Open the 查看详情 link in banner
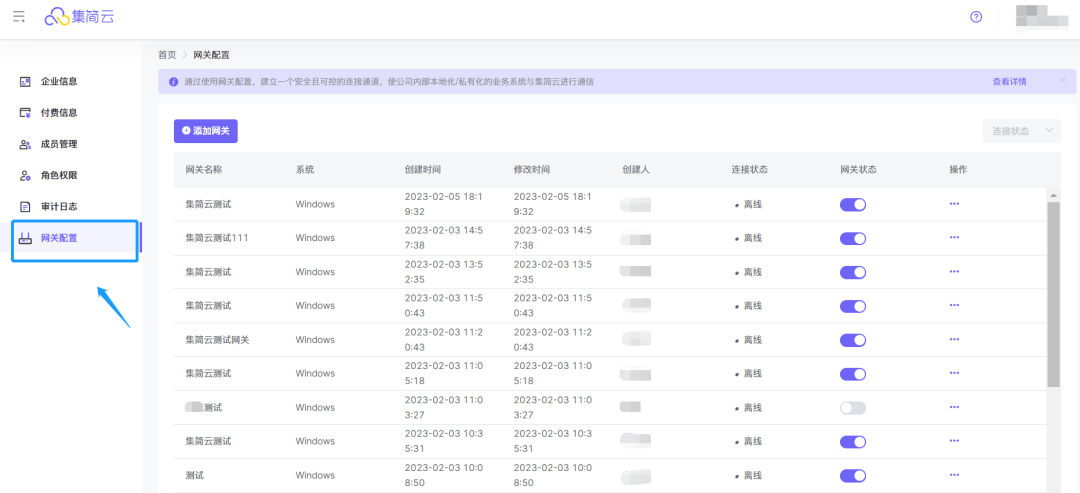 tap(1008, 82)
